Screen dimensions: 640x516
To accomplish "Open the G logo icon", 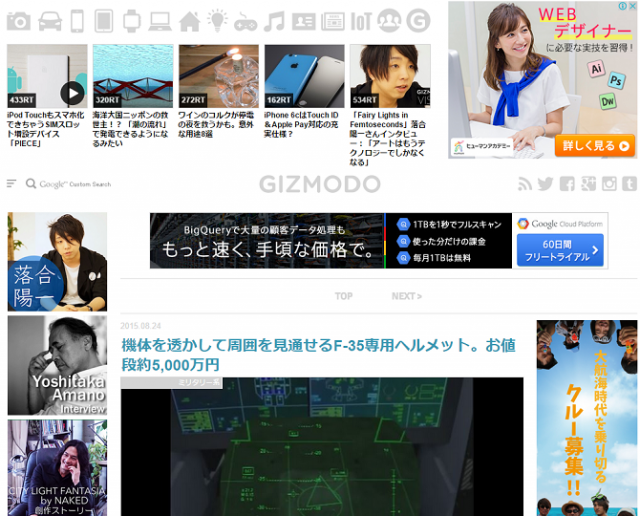I will [x=418, y=20].
